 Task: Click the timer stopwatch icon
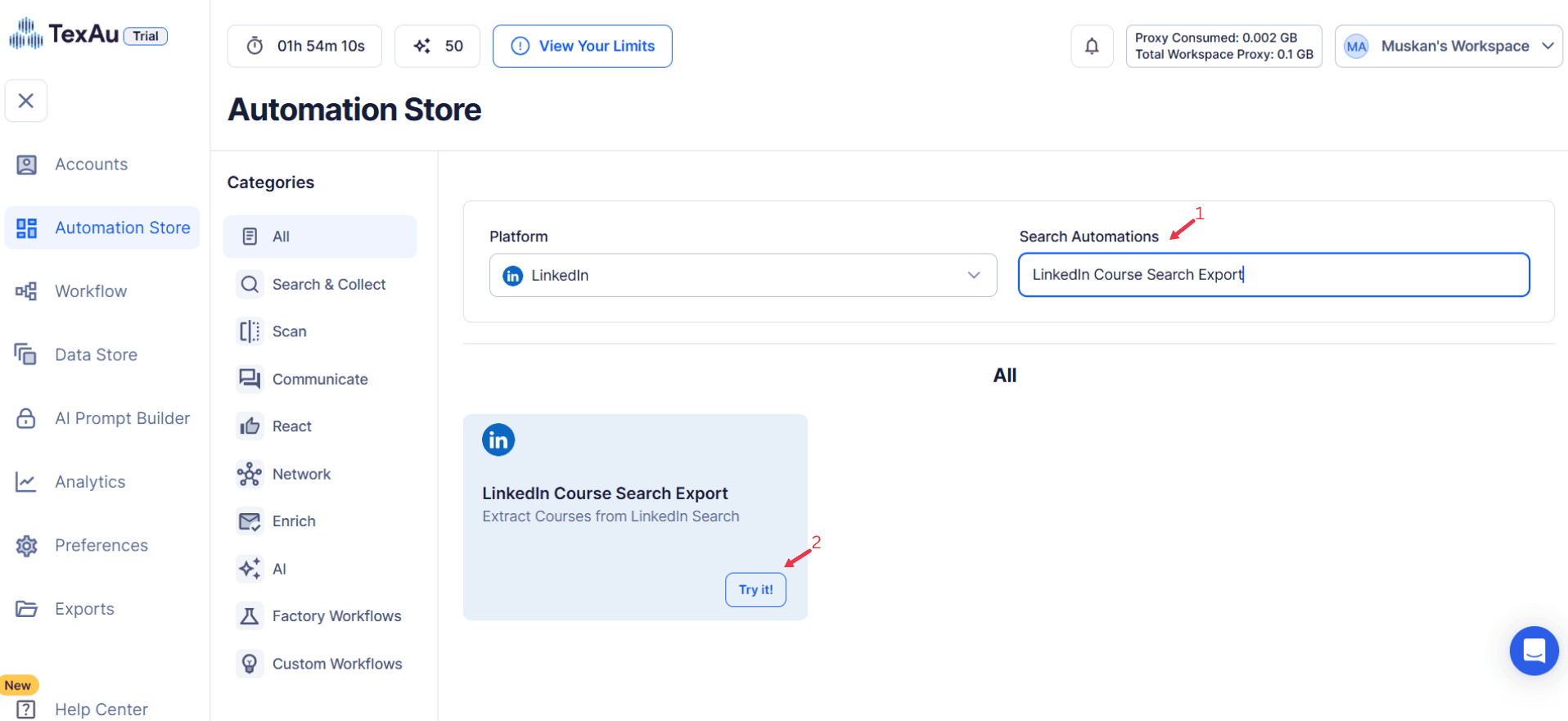255,46
